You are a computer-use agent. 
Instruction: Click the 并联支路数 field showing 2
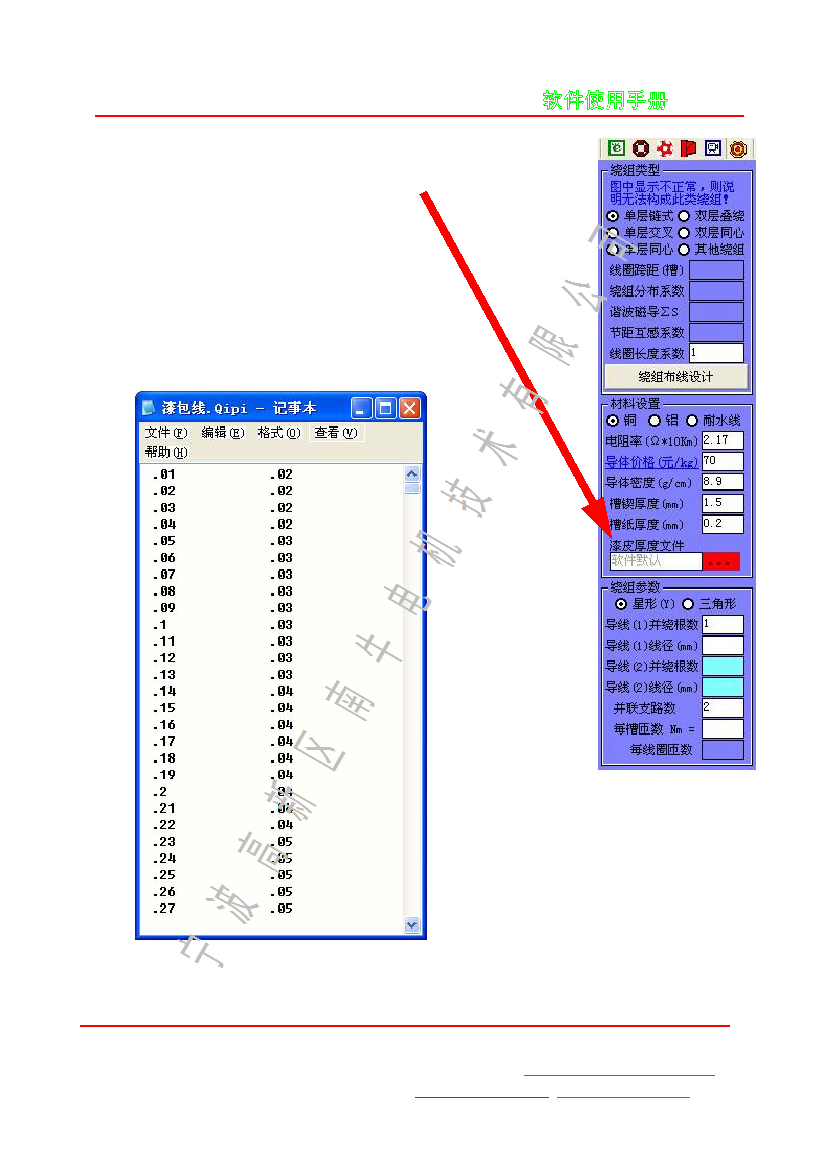pyautogui.click(x=722, y=708)
